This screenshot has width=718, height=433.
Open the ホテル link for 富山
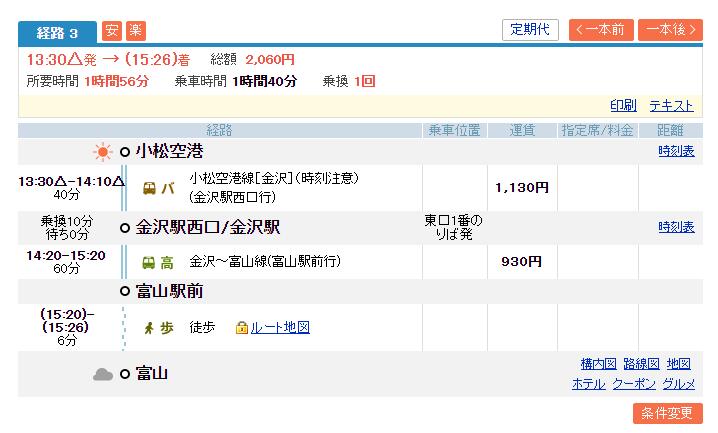pos(588,384)
